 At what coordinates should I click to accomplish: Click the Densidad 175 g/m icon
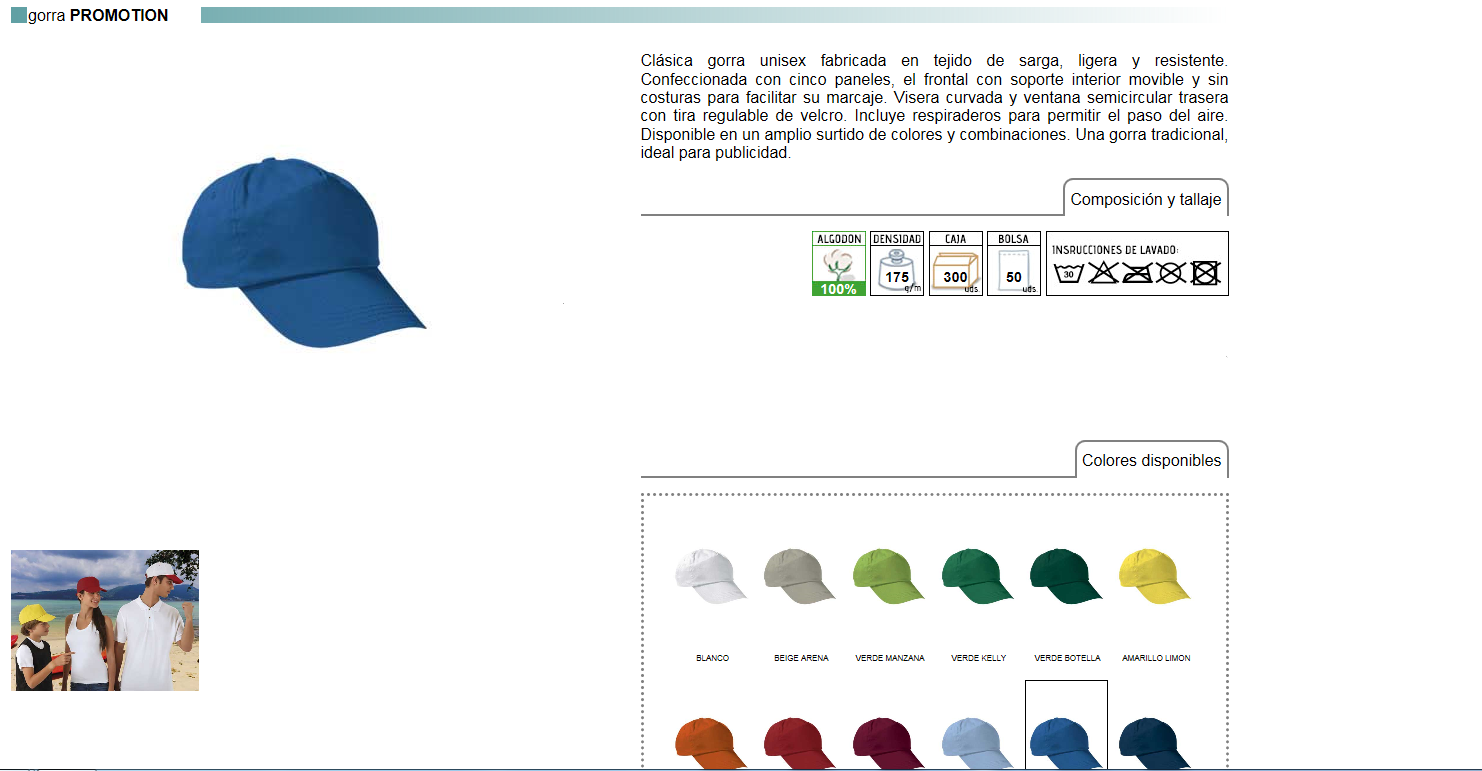tap(897, 264)
